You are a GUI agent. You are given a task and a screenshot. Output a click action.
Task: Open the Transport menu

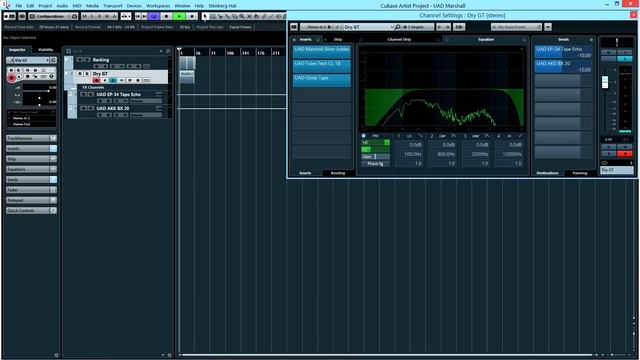113,6
